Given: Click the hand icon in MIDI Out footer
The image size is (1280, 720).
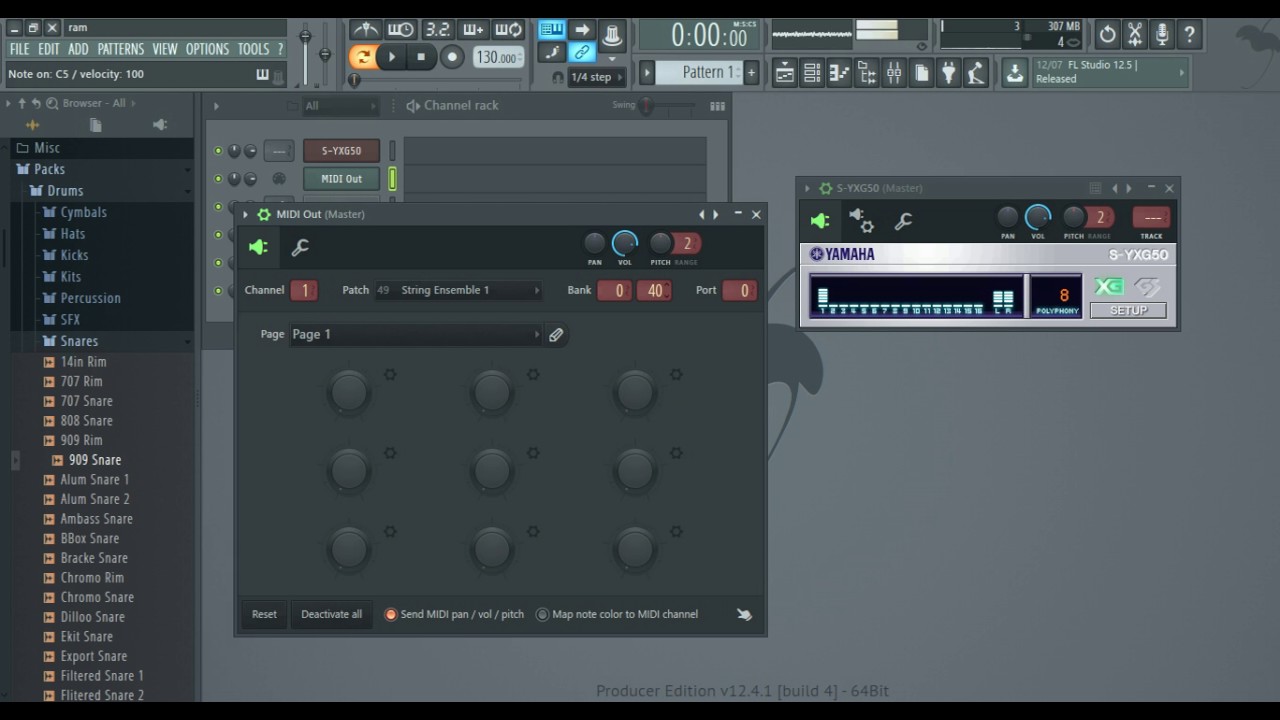Looking at the screenshot, I should coord(744,614).
